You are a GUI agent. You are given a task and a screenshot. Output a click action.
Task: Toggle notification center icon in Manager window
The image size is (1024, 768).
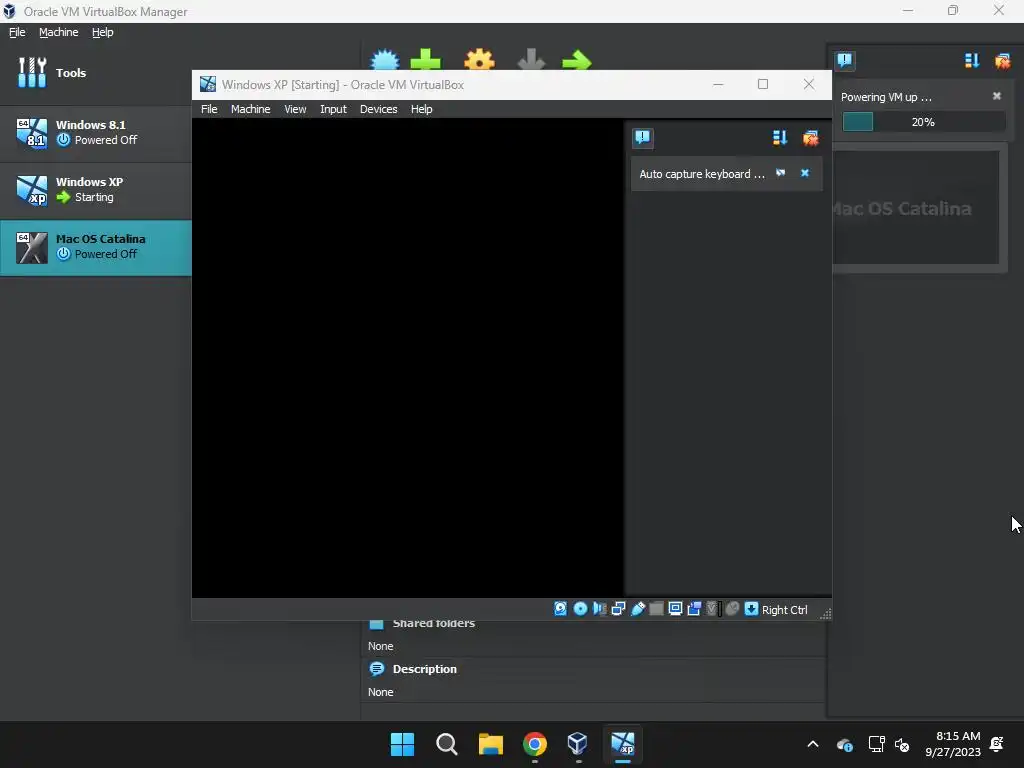844,61
